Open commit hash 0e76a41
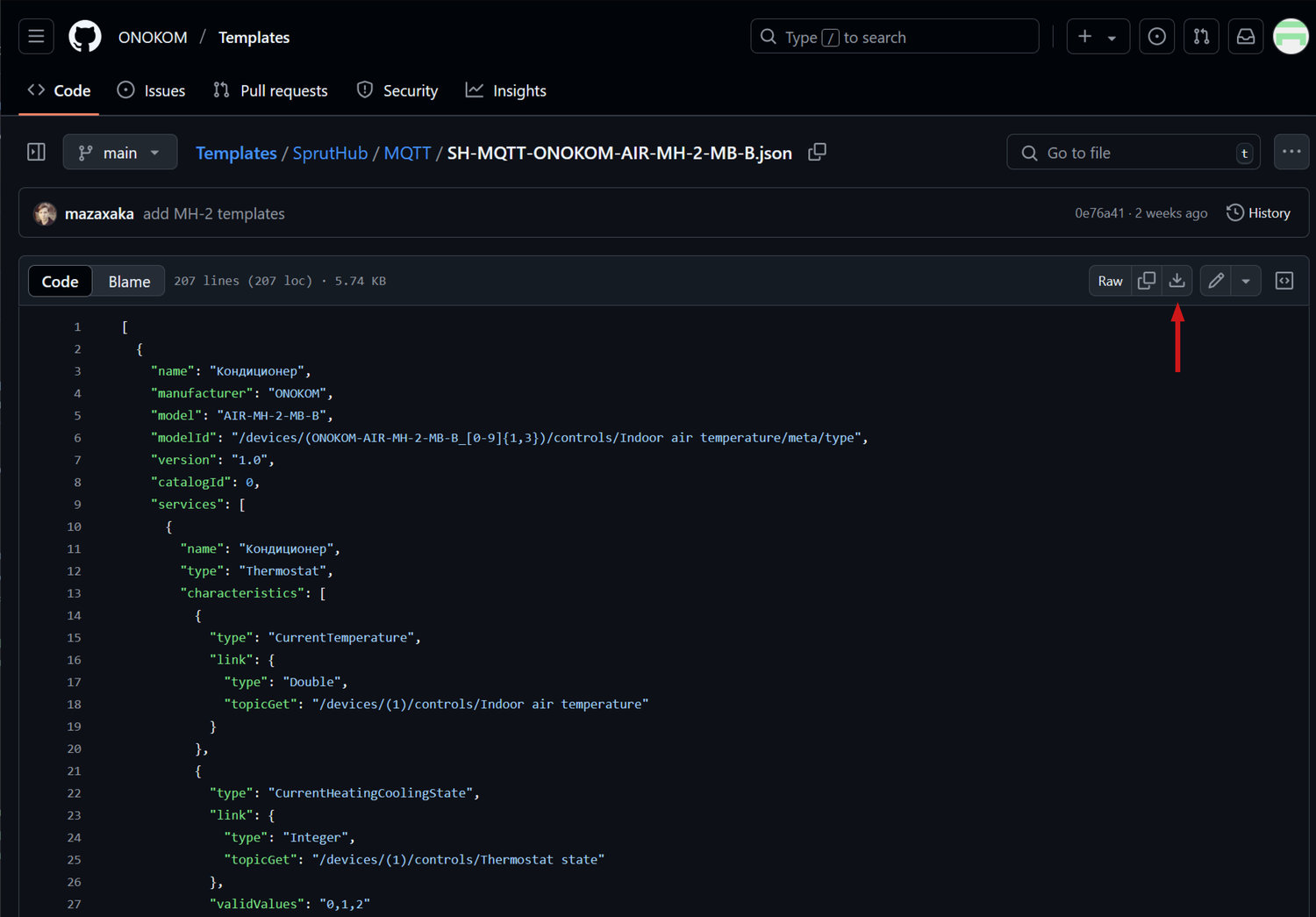 [1099, 213]
